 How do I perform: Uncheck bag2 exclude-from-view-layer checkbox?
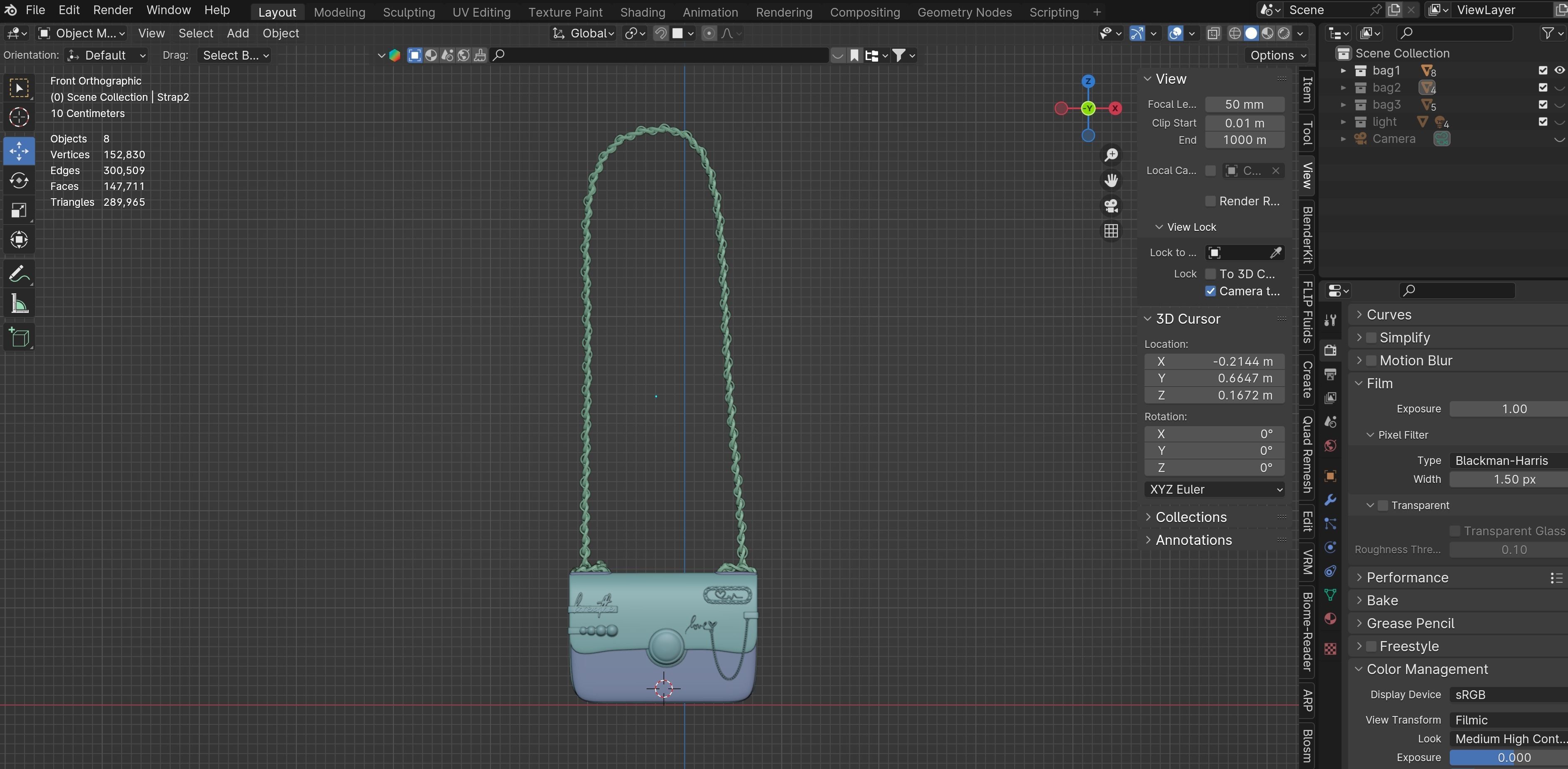[1543, 87]
